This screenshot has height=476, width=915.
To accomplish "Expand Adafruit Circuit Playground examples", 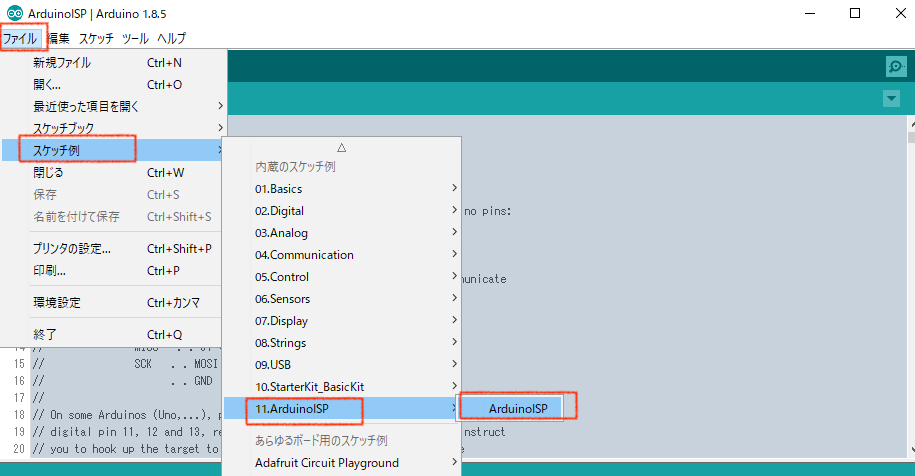I will [x=342, y=463].
